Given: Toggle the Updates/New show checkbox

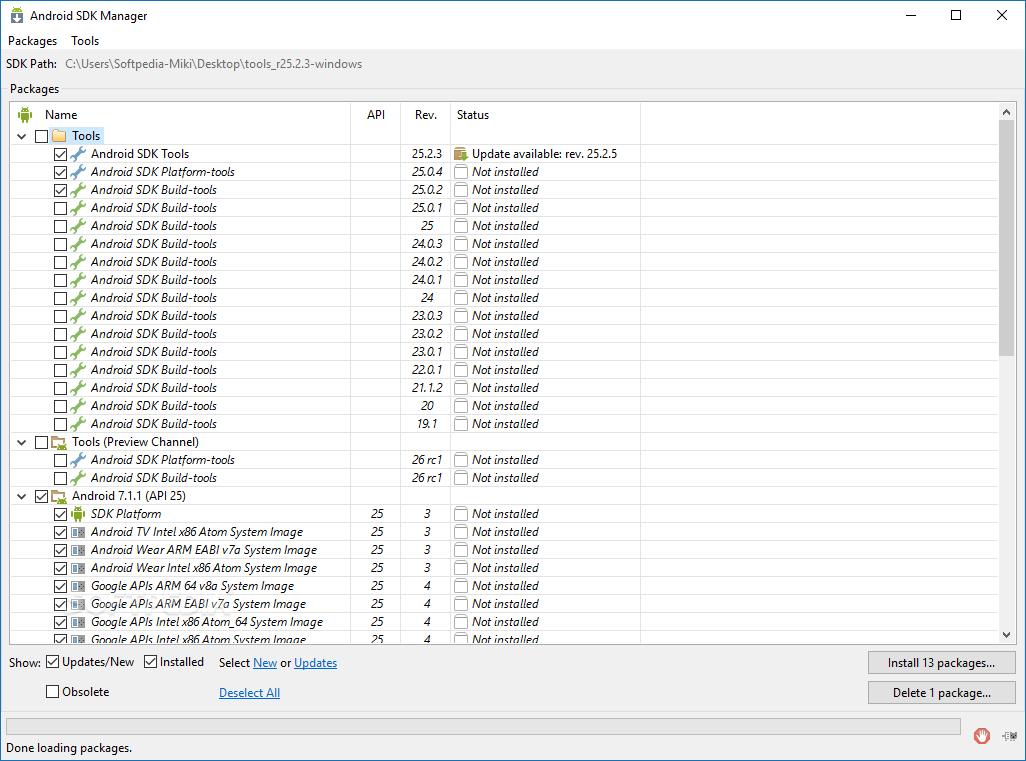Looking at the screenshot, I should (52, 662).
